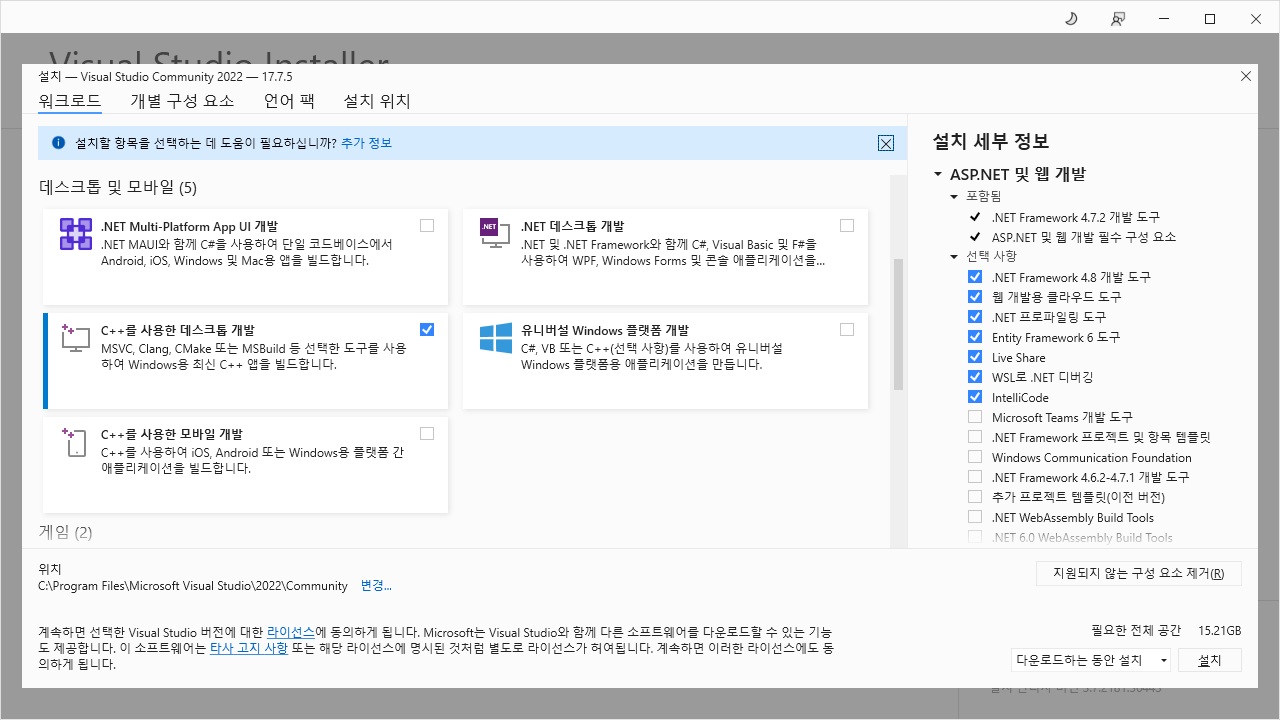This screenshot has height=720, width=1280.
Task: Click the 데스크톱 및 모바일 (5) heading
Action: pos(118,187)
